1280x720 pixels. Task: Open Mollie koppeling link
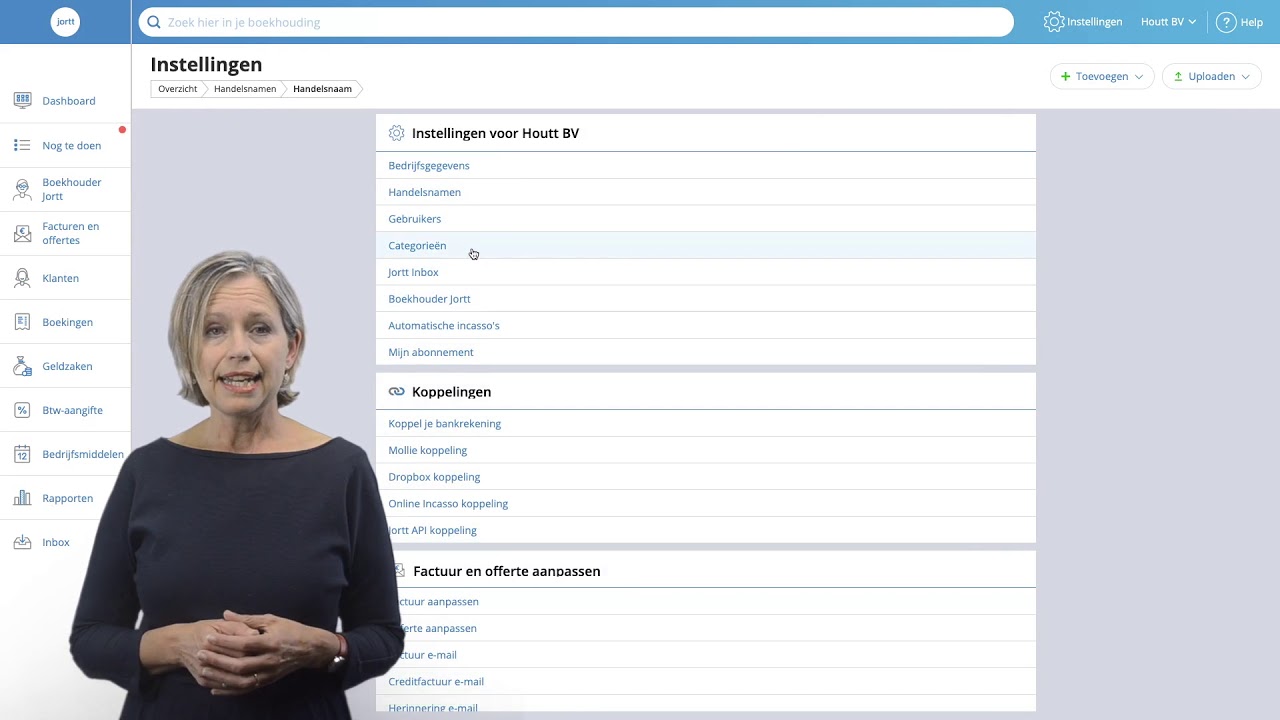428,450
